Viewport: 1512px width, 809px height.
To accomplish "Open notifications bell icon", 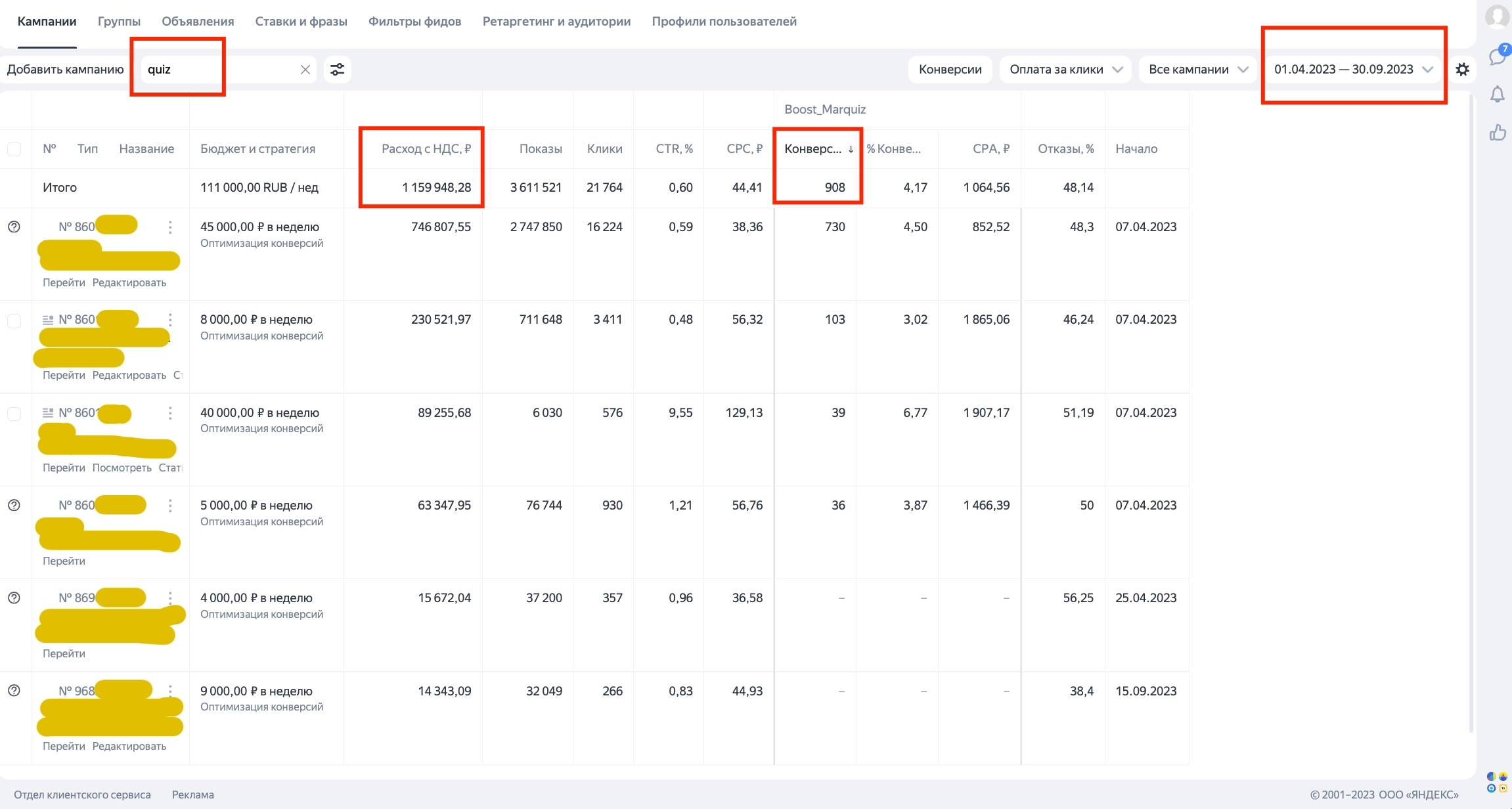I will (1498, 95).
